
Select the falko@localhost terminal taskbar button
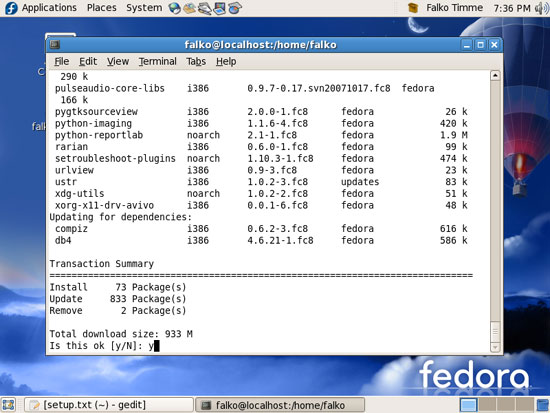click(280, 405)
